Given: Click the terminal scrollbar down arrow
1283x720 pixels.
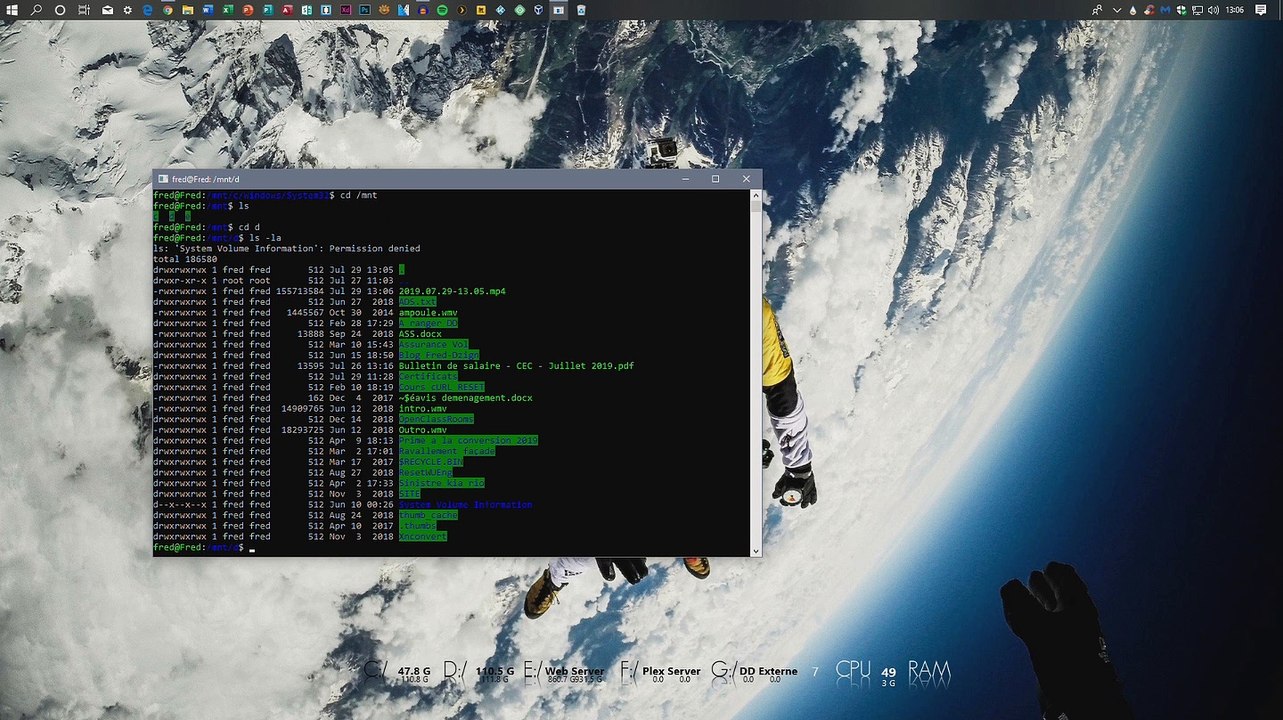Looking at the screenshot, I should 756,551.
